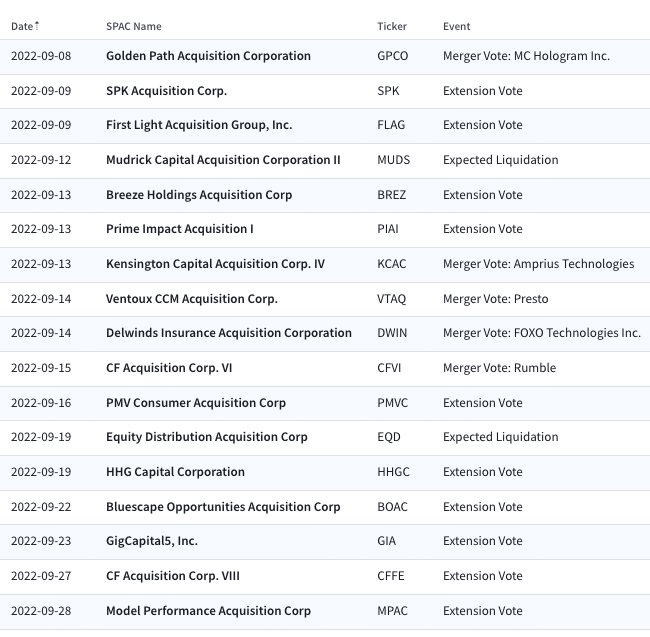Click the BOAC ticker cell
650x637 pixels.
(392, 507)
